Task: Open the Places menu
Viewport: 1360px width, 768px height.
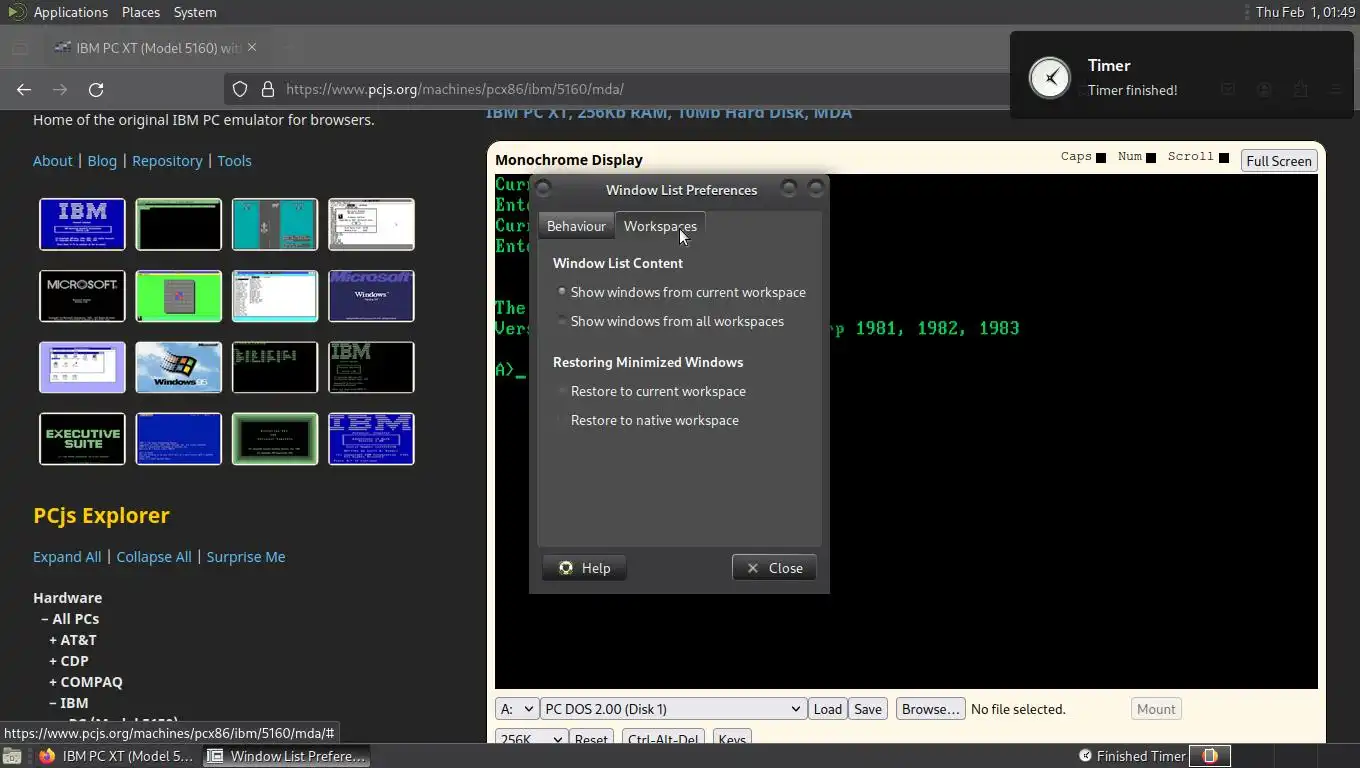Action: coord(141,12)
